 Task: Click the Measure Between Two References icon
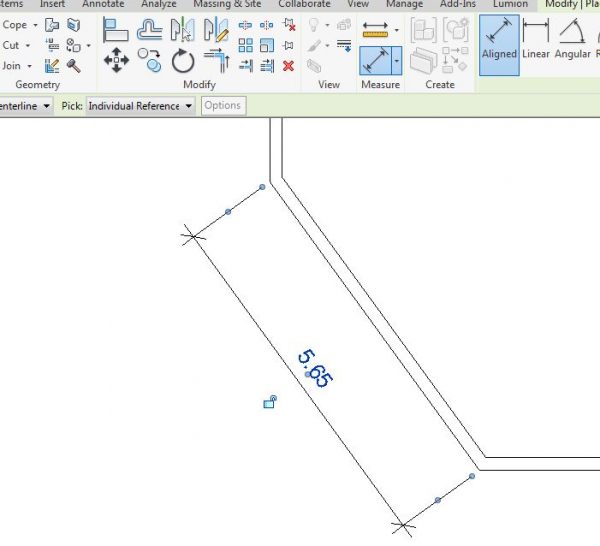375,30
